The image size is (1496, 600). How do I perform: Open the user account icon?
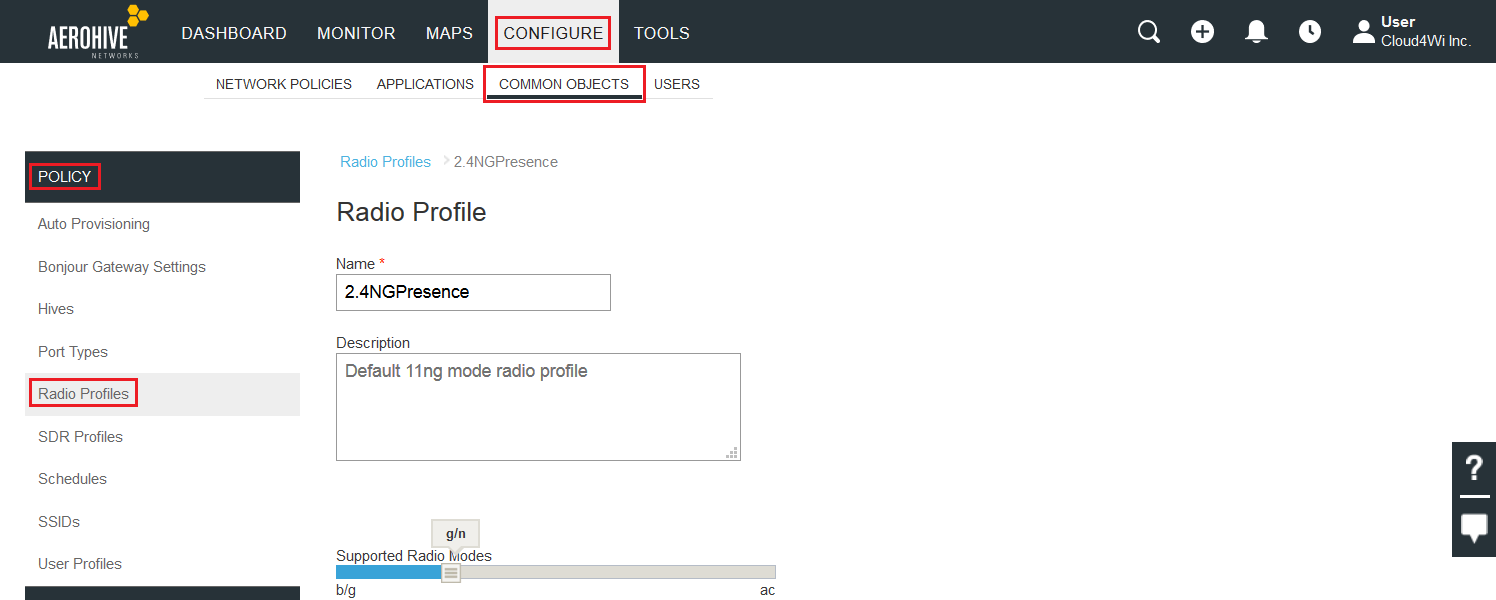tap(1363, 32)
